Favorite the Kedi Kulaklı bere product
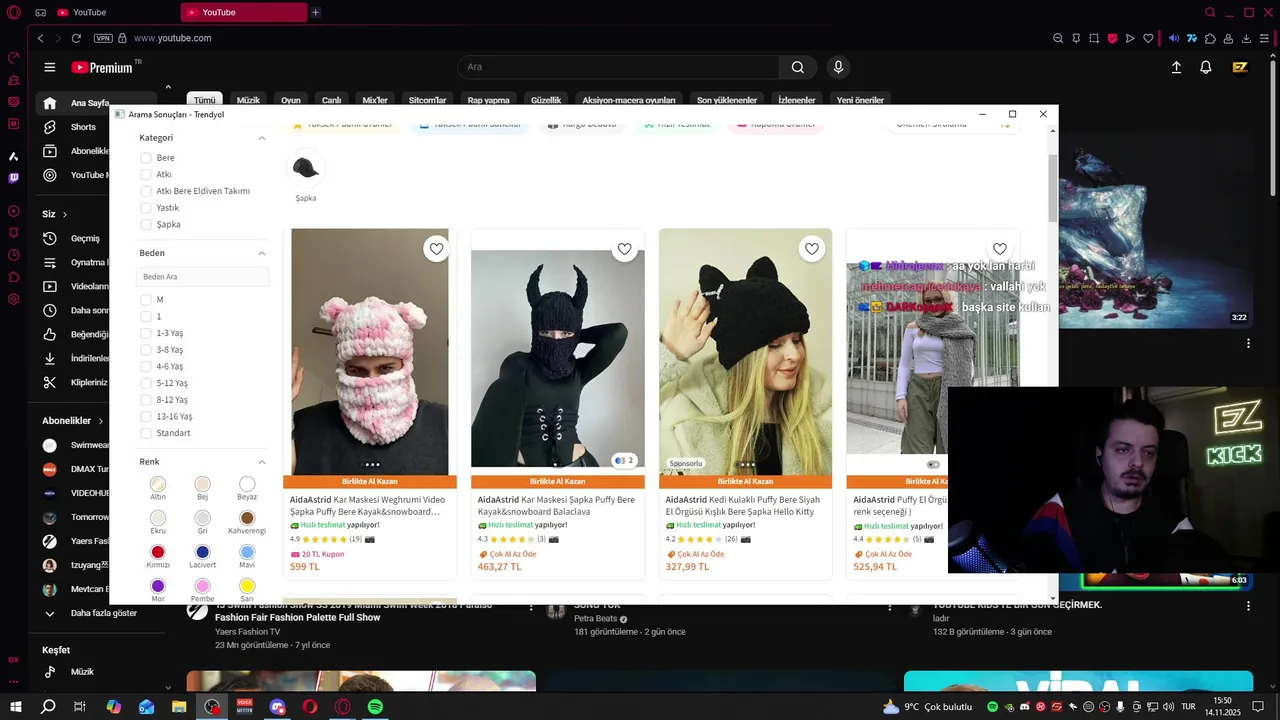1280x720 pixels. pos(812,249)
